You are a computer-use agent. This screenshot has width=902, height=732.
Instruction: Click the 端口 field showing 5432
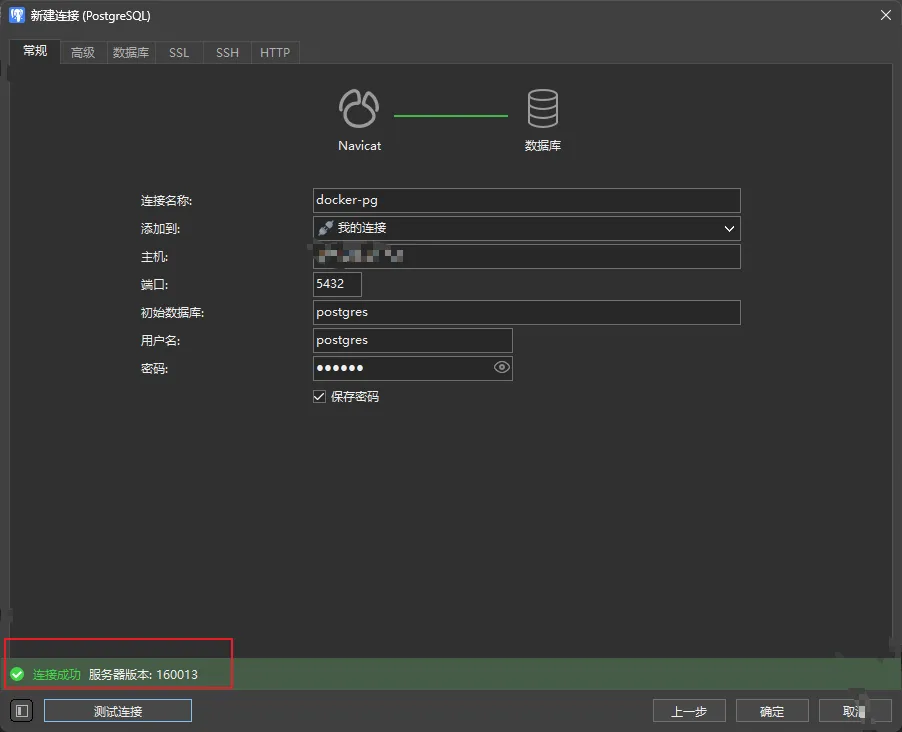pos(337,284)
